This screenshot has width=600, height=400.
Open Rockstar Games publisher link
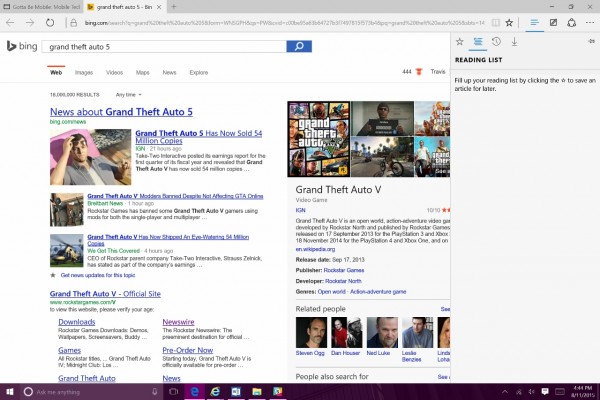pyautogui.click(x=344, y=270)
